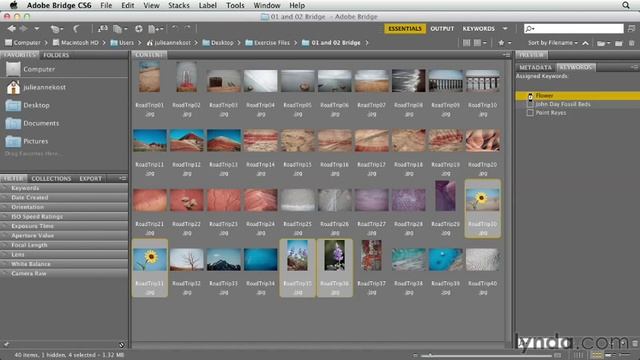Switch to the Export tab

coord(91,179)
